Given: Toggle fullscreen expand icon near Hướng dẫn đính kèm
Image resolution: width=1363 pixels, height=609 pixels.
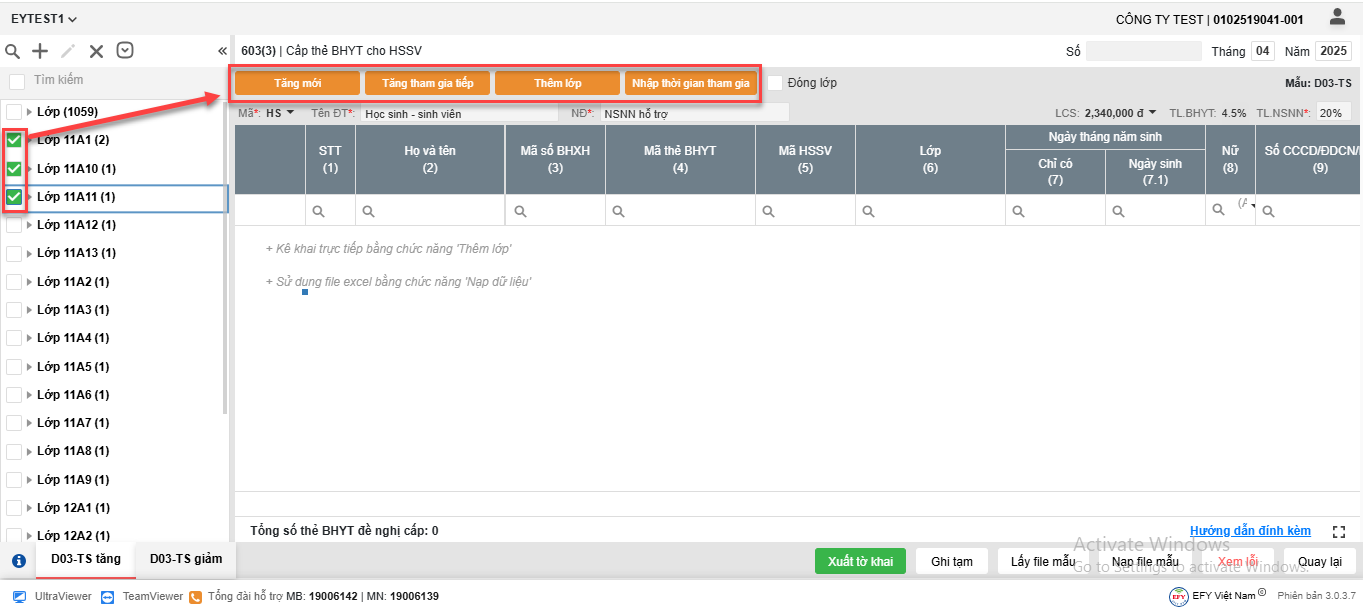Looking at the screenshot, I should point(1340,532).
